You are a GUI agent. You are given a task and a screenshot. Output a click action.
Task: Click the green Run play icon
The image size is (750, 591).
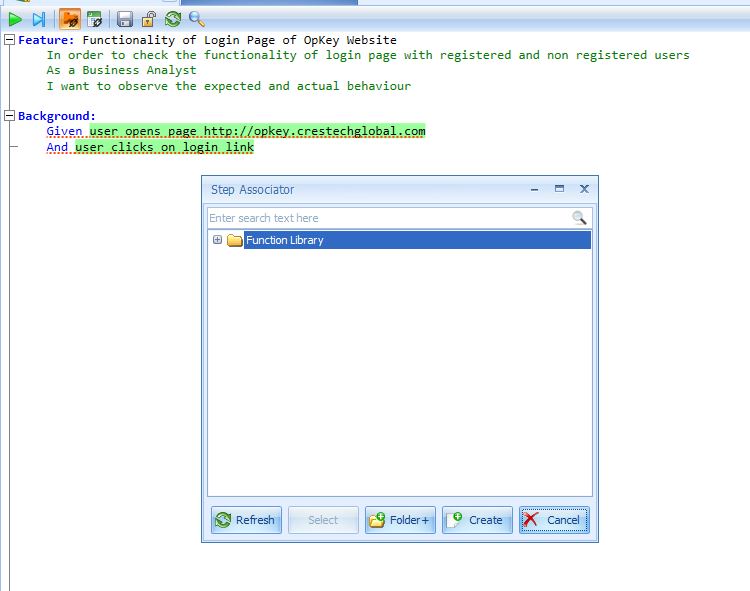(x=15, y=20)
